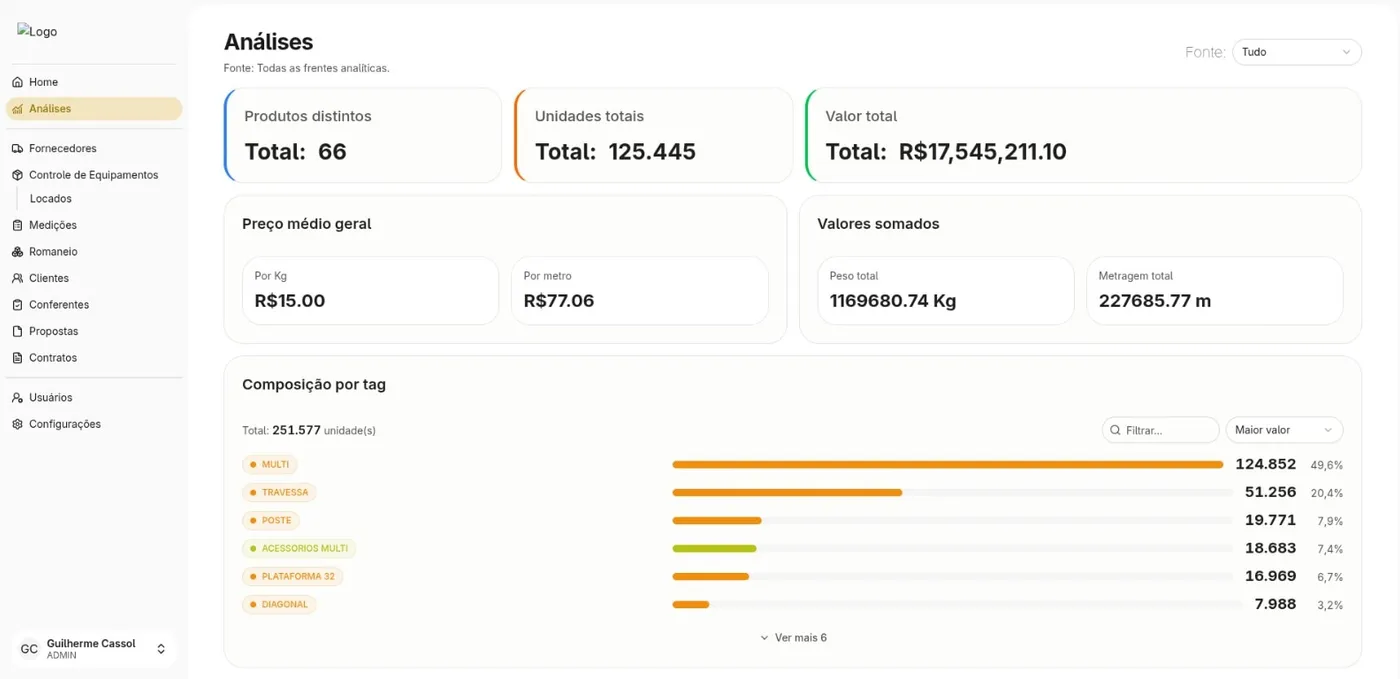Click the Home house icon
1400x679 pixels.
click(x=17, y=82)
